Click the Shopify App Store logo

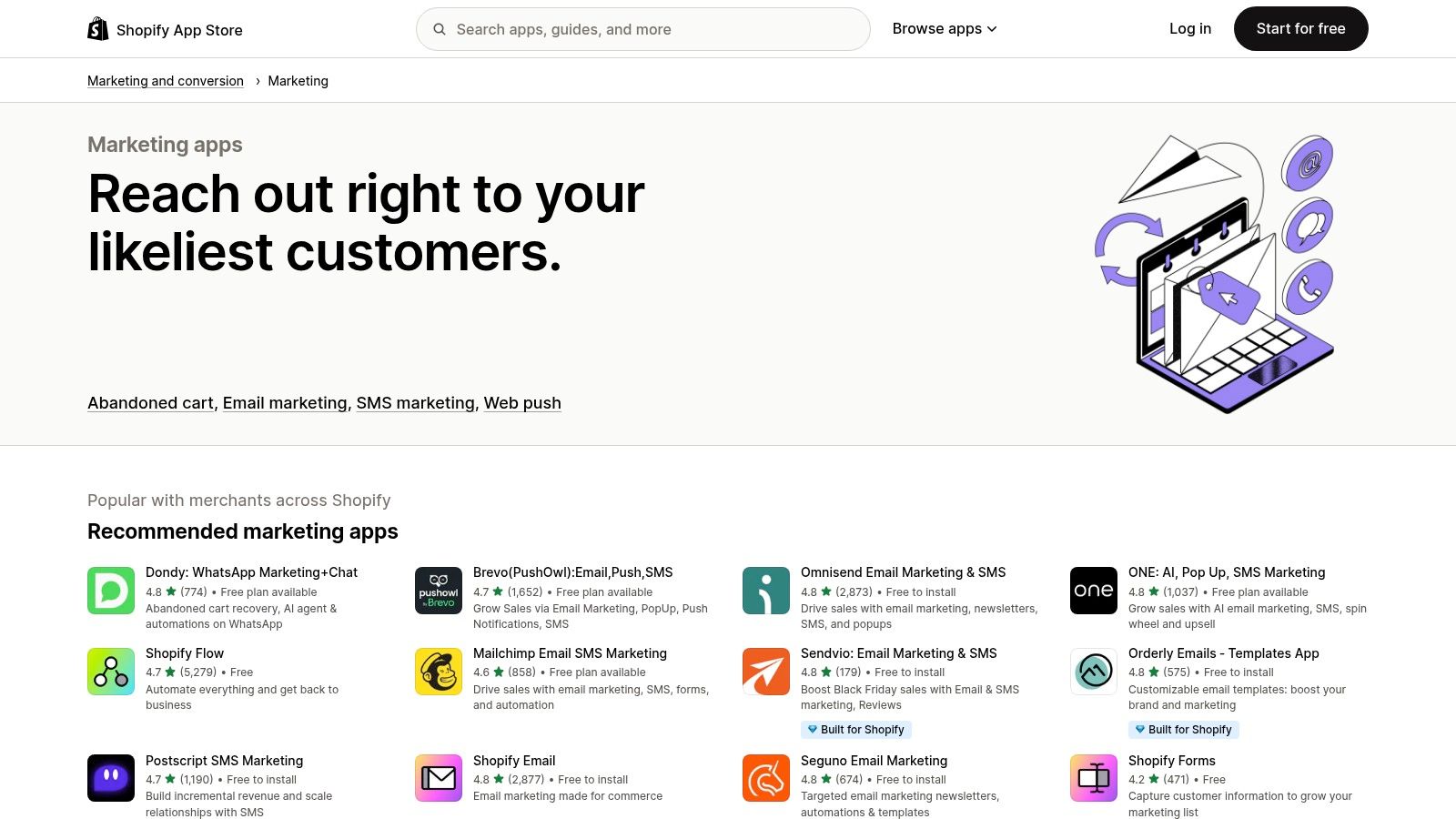pos(164,28)
